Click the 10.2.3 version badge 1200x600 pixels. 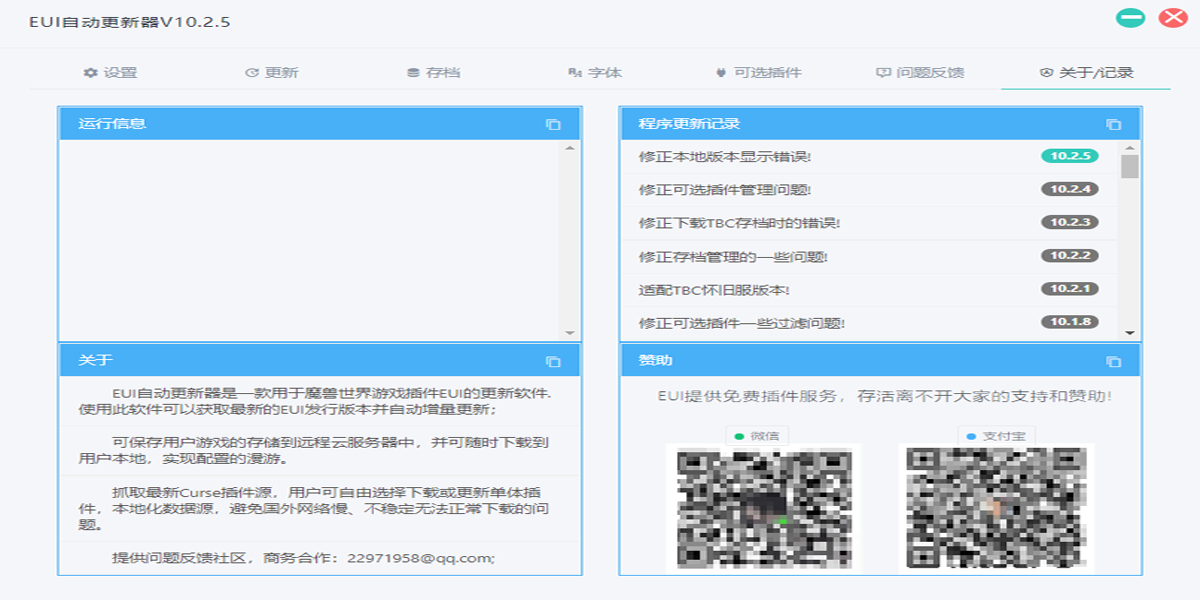(1070, 222)
